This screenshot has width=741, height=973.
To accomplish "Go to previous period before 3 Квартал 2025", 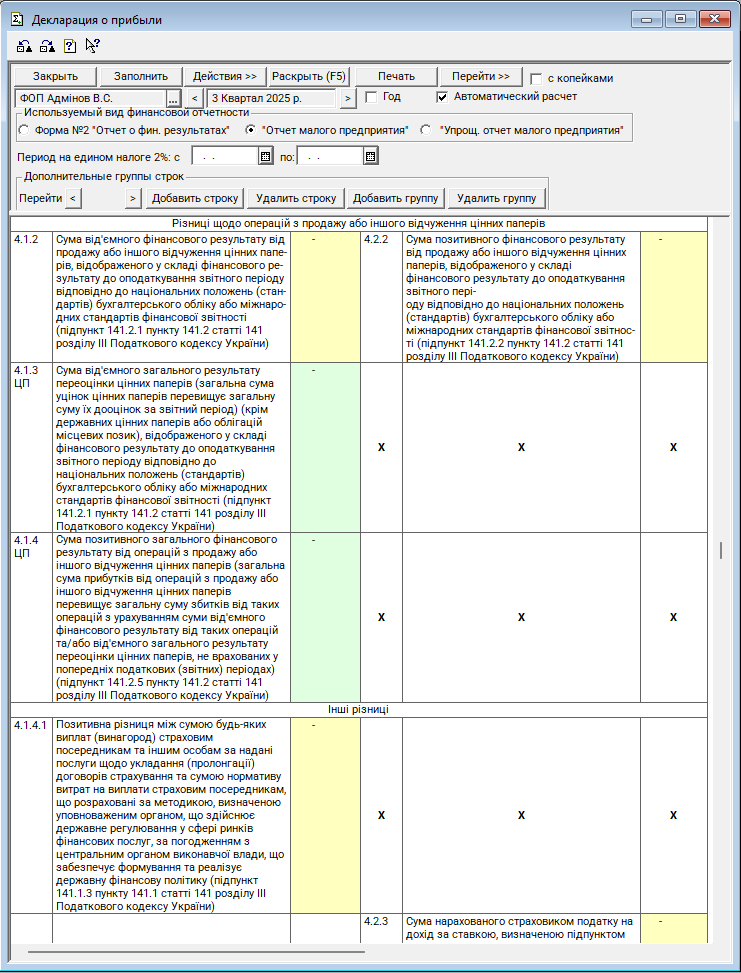I will click(x=195, y=98).
